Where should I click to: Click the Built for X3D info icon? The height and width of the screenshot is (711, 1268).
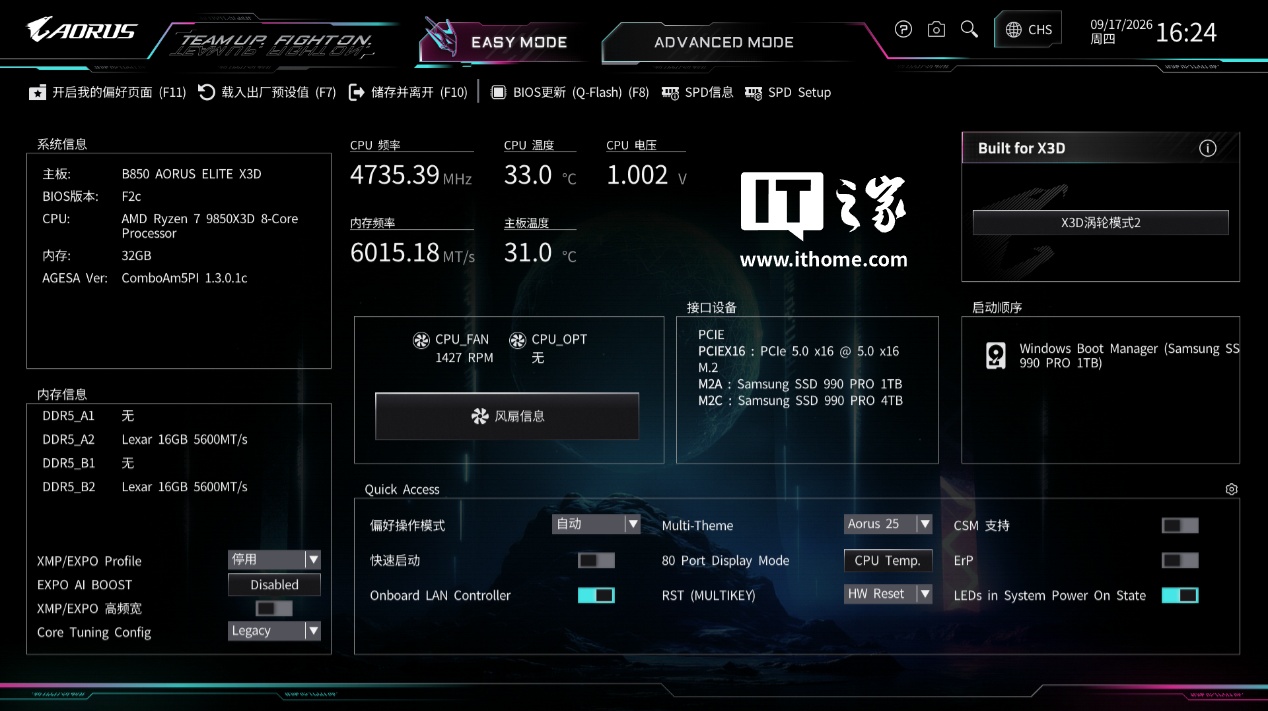(1208, 148)
